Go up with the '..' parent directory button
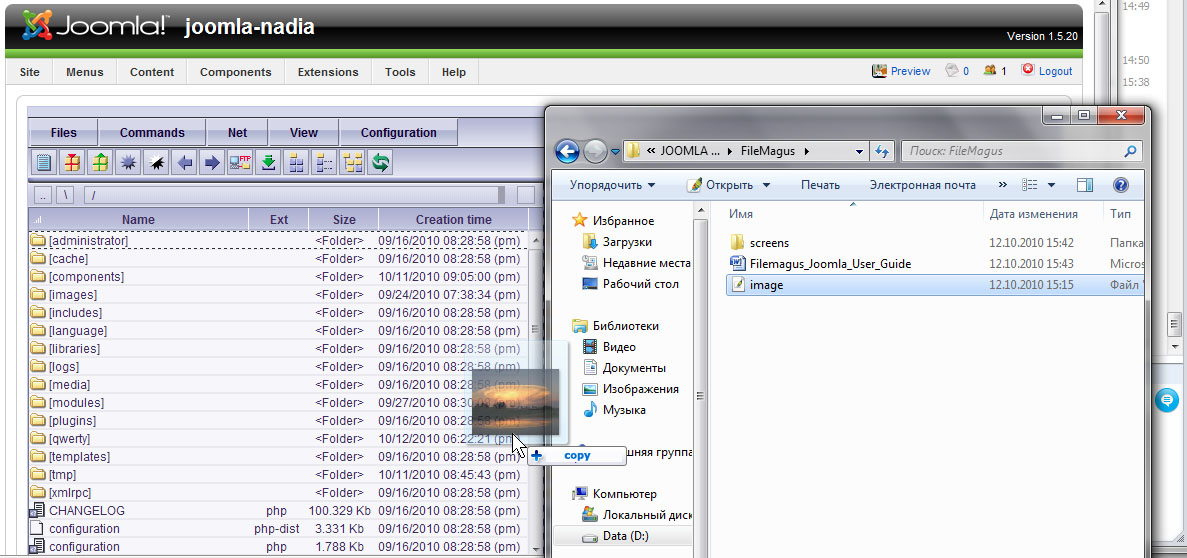This screenshot has width=1187, height=558. [42, 195]
